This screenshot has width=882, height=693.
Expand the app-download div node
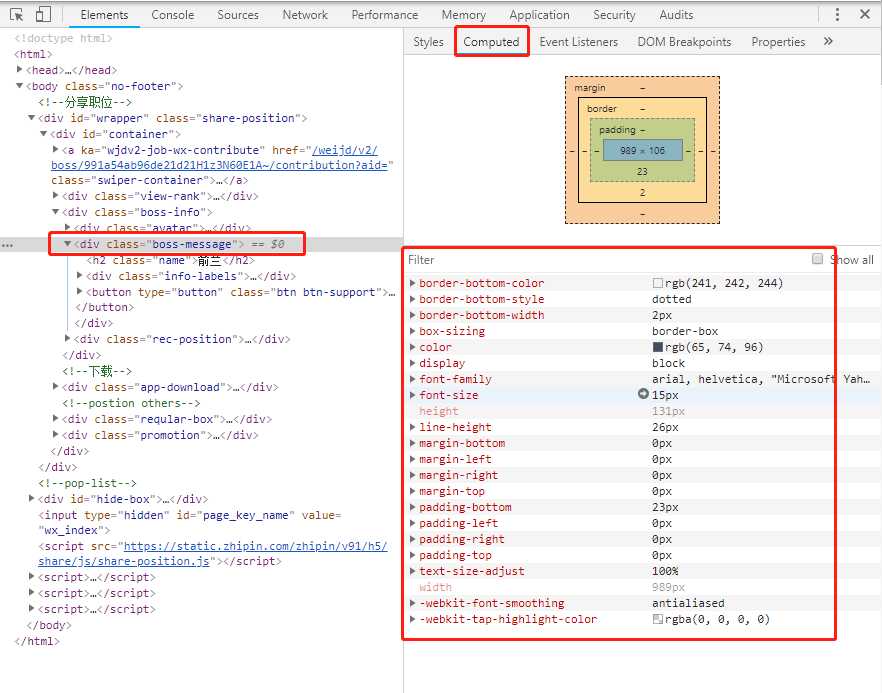coord(55,386)
